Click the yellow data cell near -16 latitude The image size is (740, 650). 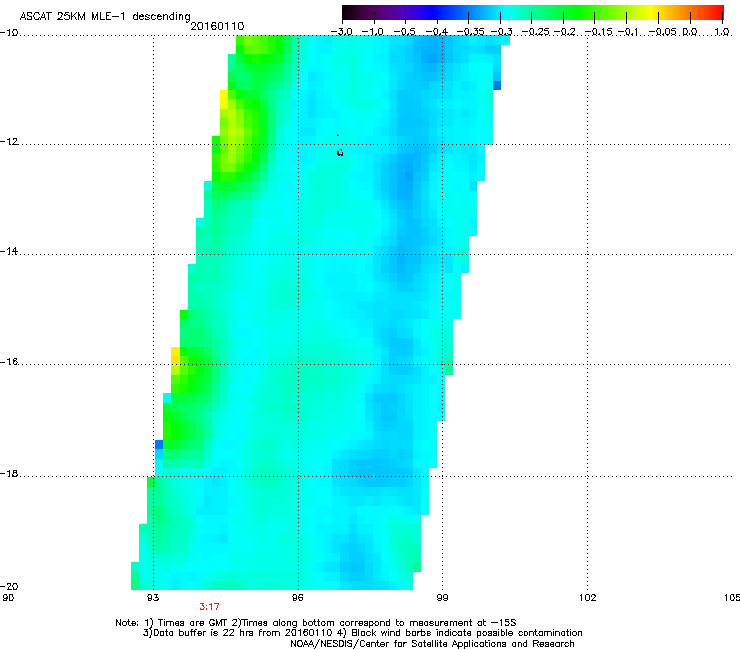pyautogui.click(x=175, y=356)
